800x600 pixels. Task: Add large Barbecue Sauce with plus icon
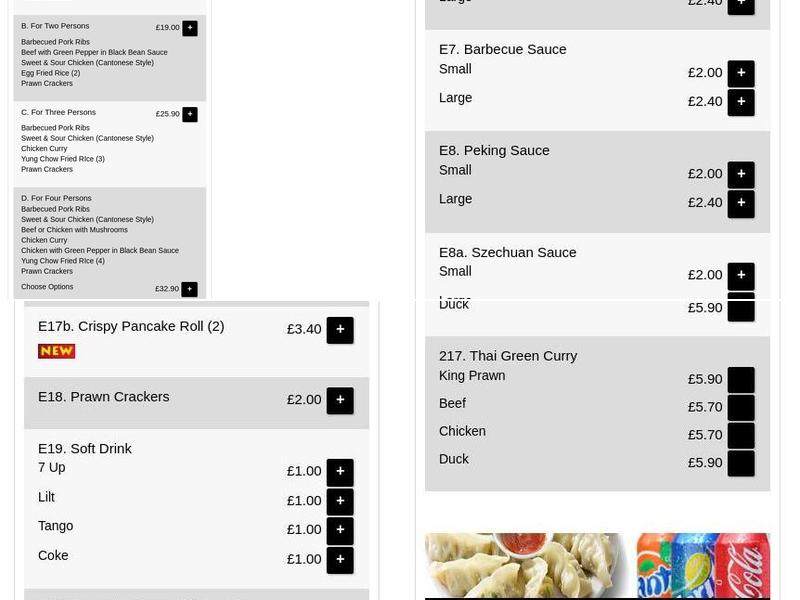click(x=741, y=101)
